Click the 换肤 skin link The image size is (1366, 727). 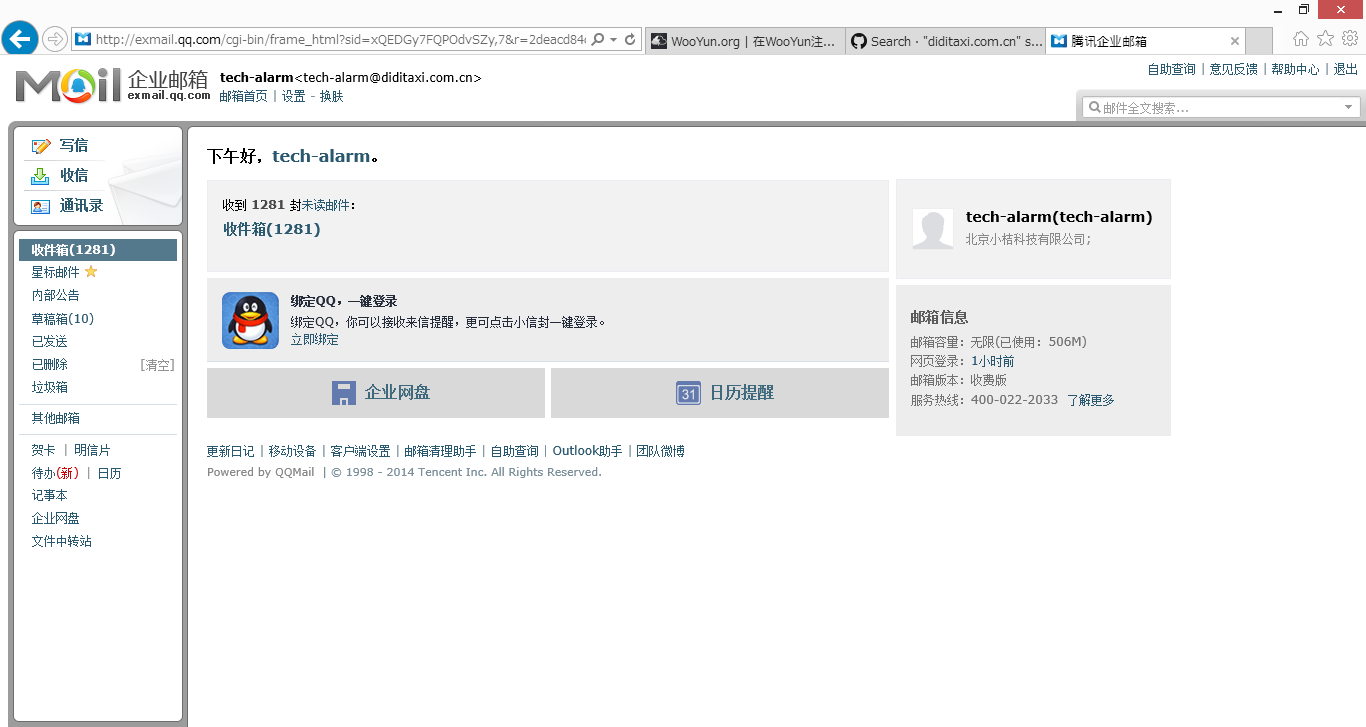pos(331,96)
